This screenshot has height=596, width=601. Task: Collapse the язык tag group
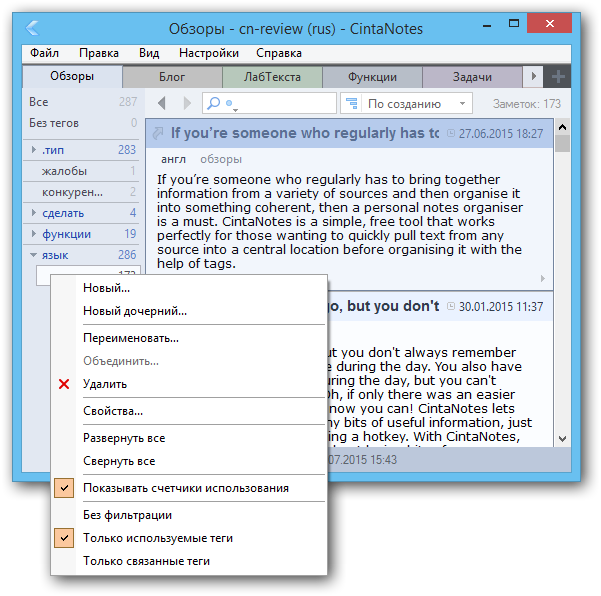(34, 255)
